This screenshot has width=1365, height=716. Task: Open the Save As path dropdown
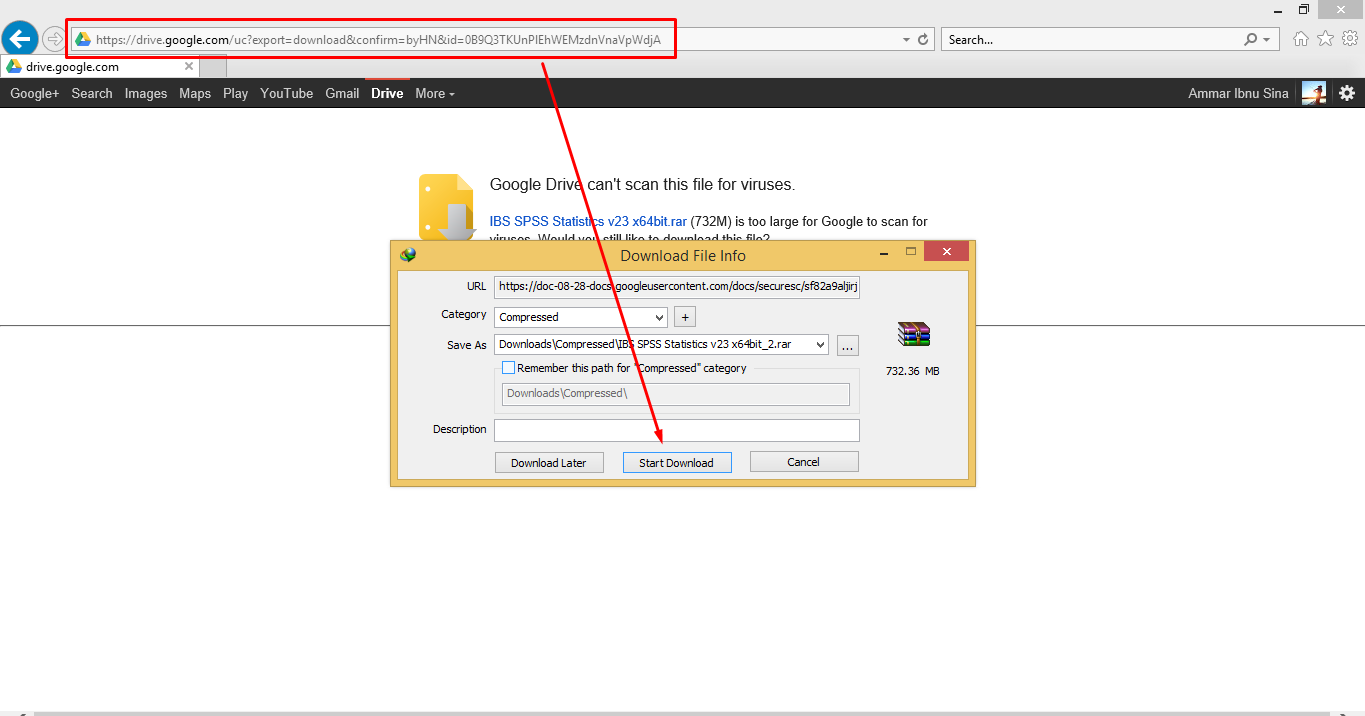821,344
